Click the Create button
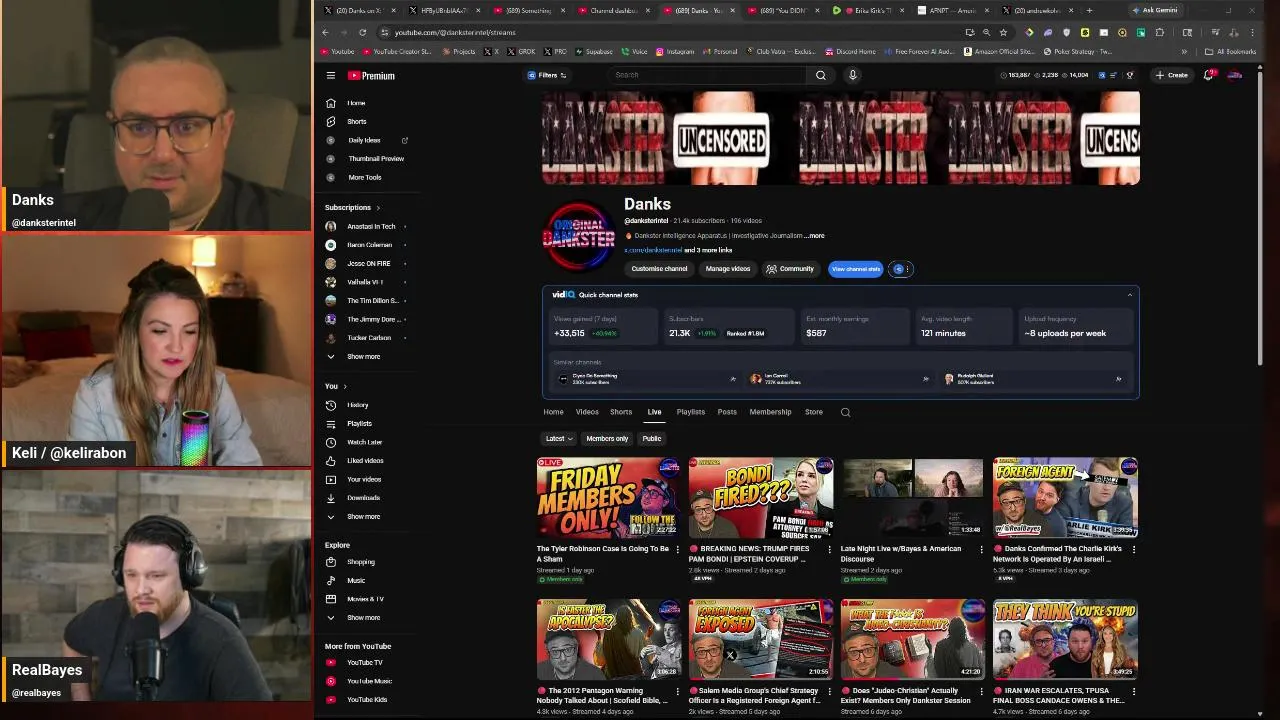This screenshot has width=1280, height=720. (1172, 75)
